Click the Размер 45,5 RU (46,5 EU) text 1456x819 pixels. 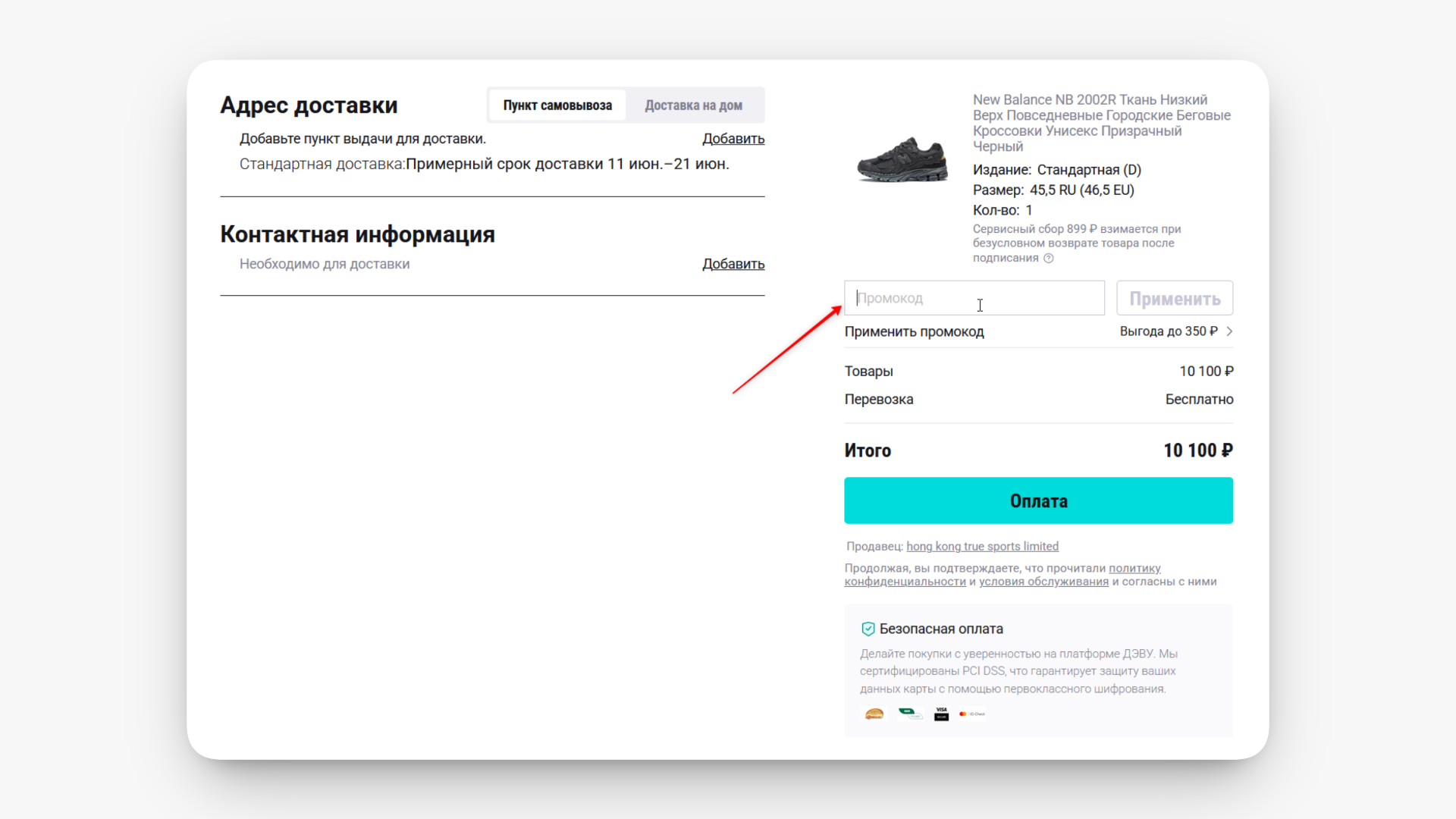tap(1053, 190)
